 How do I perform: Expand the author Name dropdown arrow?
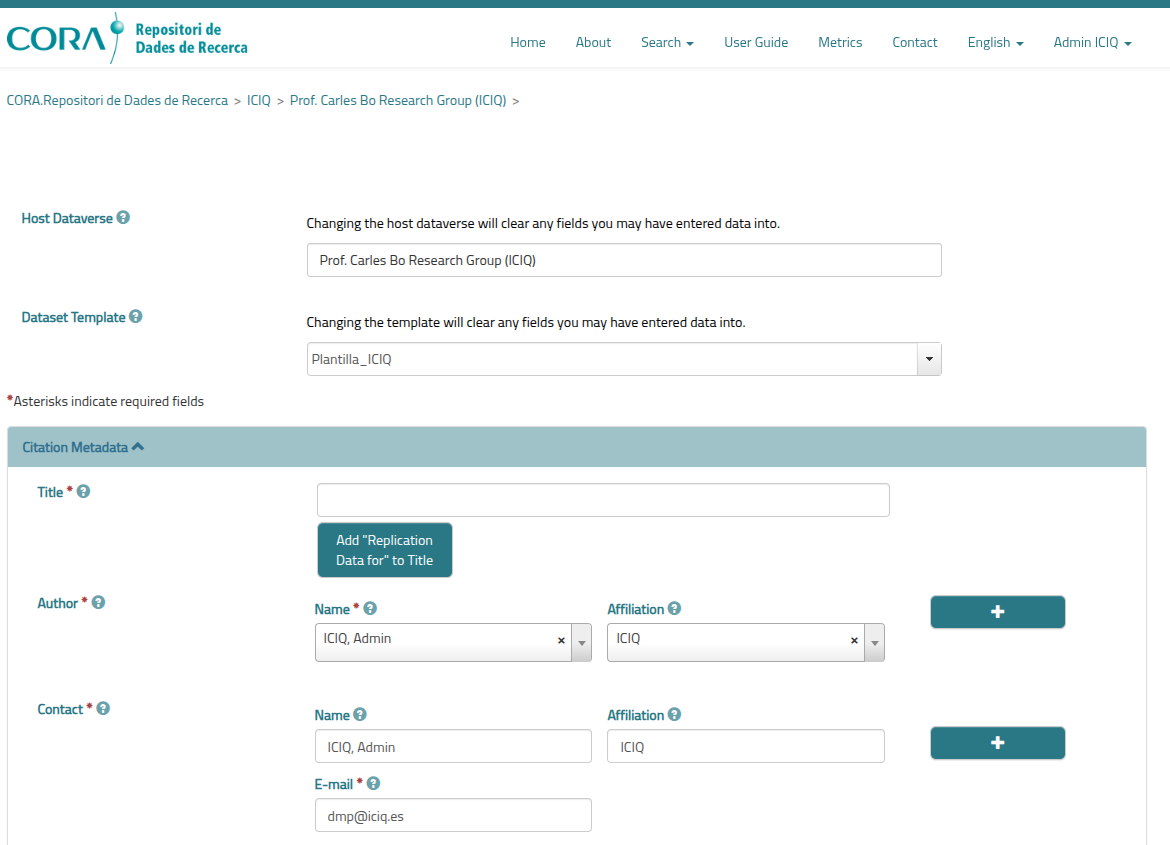click(581, 643)
